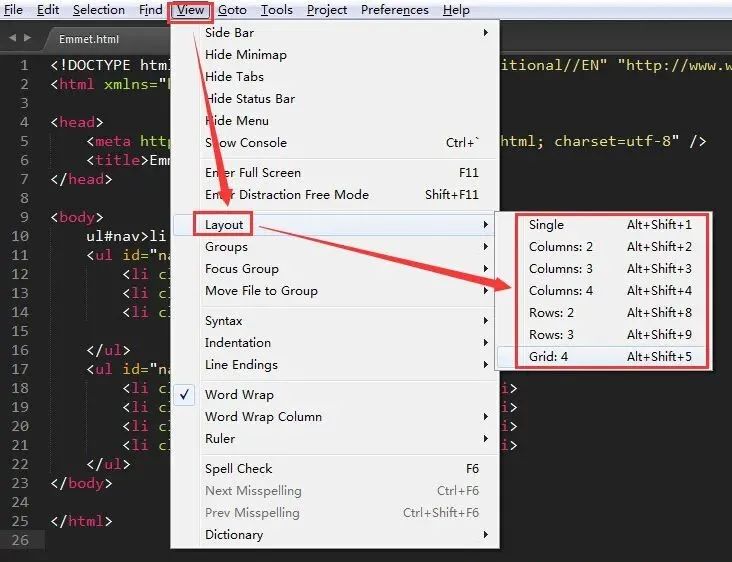Select Show Console

335,142
